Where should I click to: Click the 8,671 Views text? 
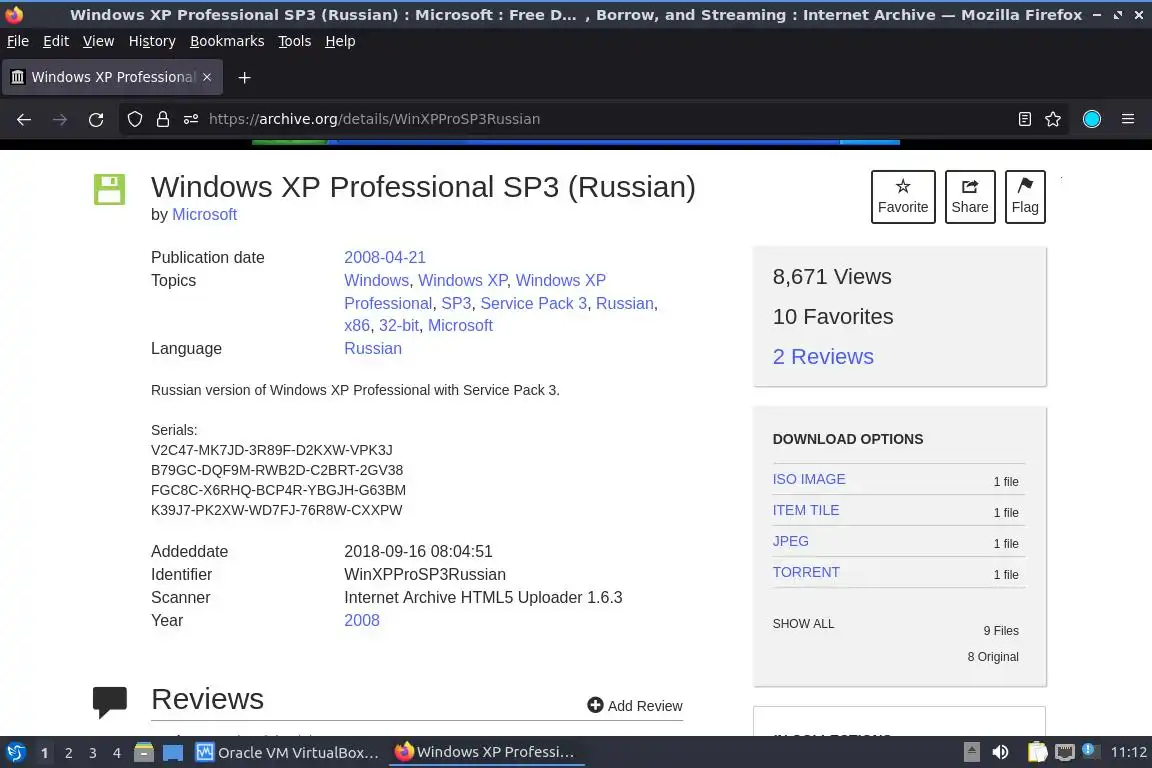point(832,276)
